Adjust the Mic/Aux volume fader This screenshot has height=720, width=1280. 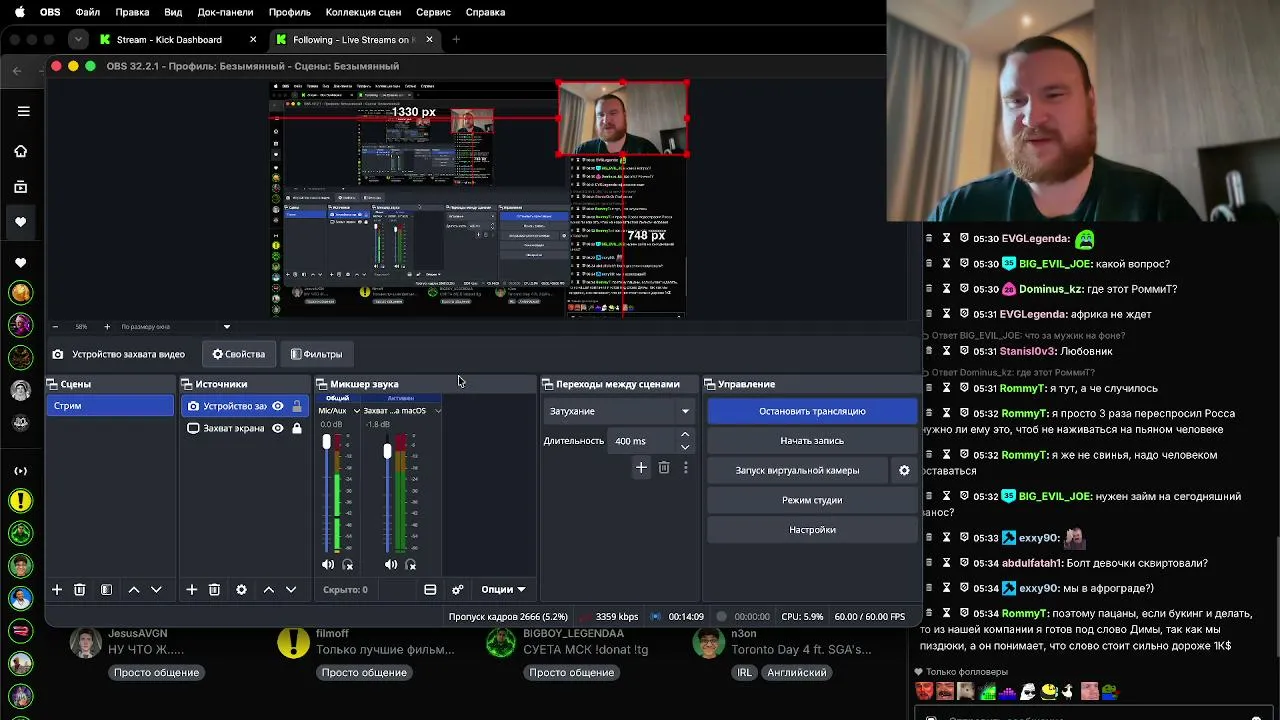click(x=326, y=442)
